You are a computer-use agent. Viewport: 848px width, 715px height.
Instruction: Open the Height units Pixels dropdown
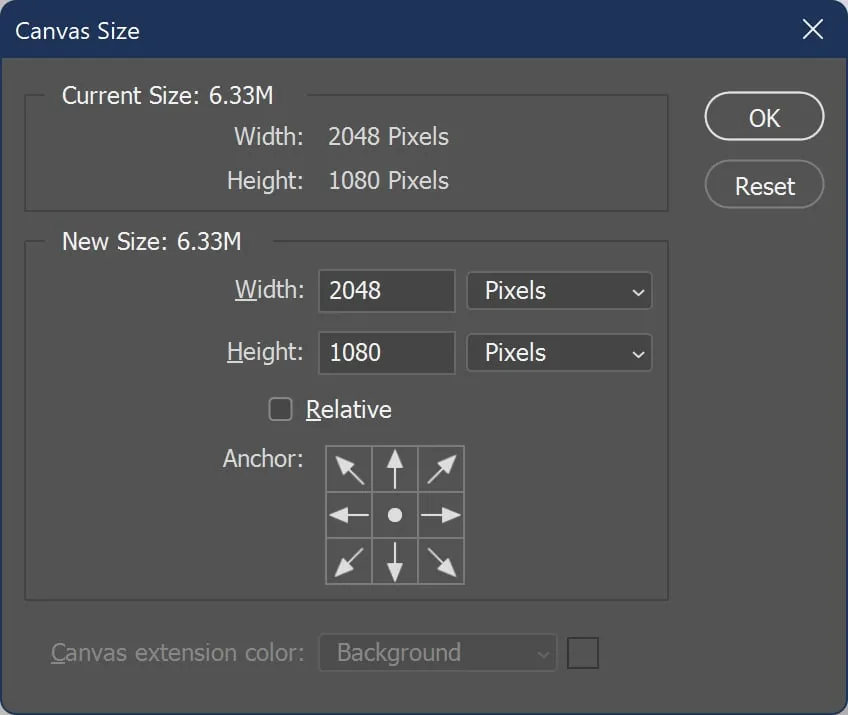coord(559,353)
